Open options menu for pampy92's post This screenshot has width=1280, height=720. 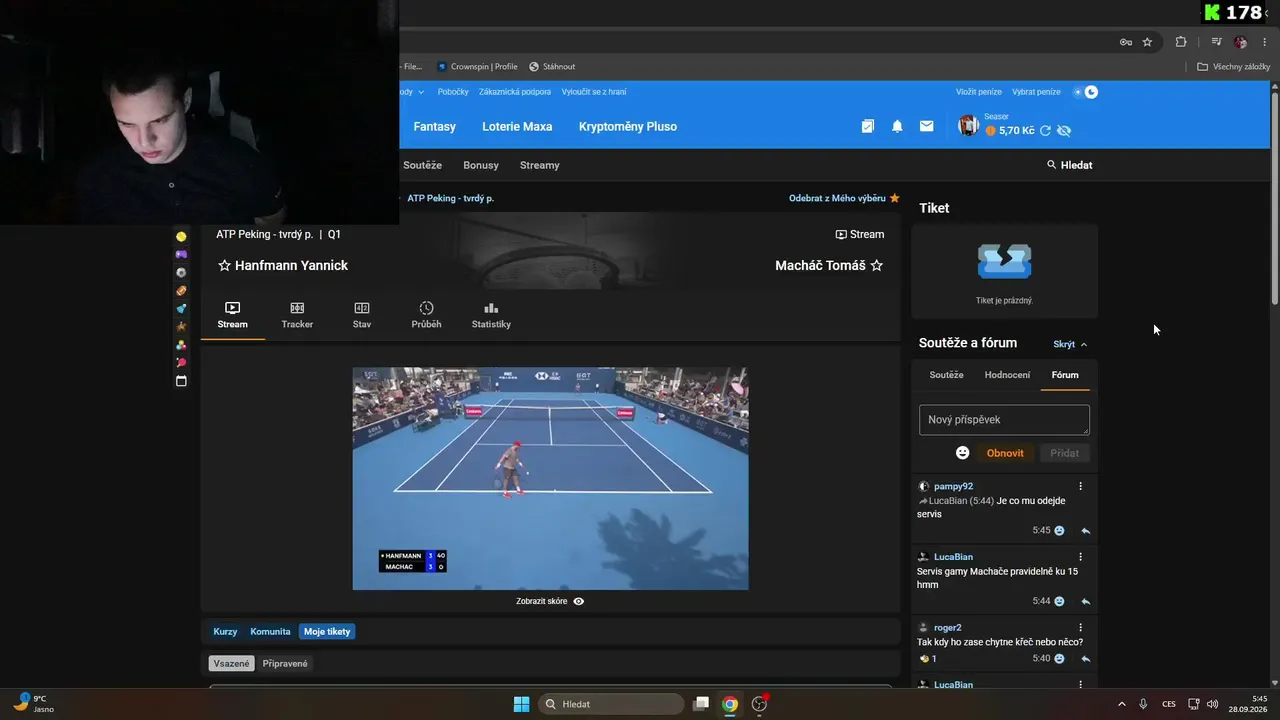(1080, 487)
